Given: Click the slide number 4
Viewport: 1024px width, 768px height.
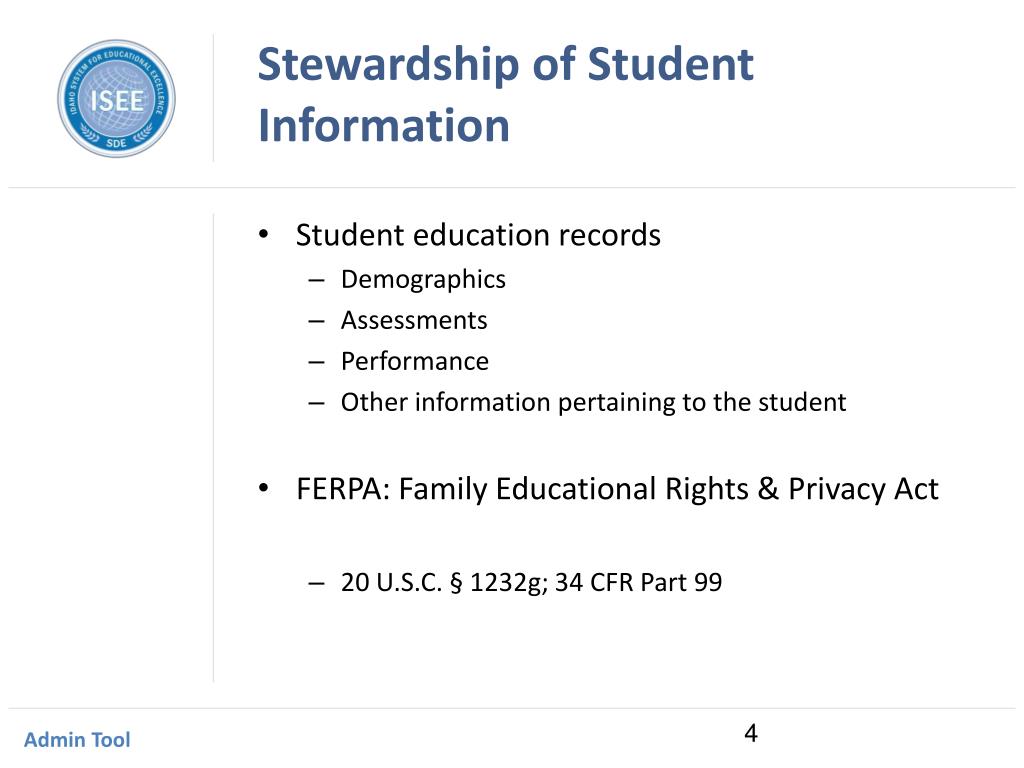Looking at the screenshot, I should (751, 733).
